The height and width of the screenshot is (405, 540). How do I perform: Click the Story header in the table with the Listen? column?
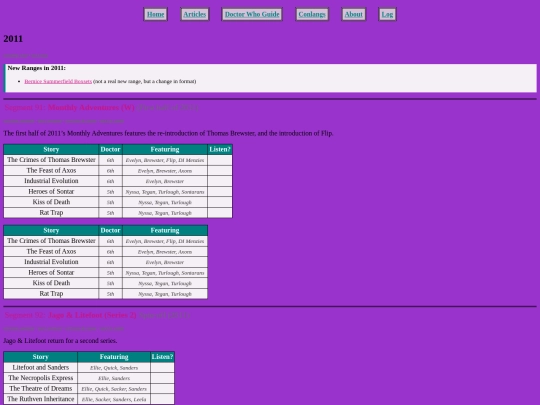click(x=51, y=149)
